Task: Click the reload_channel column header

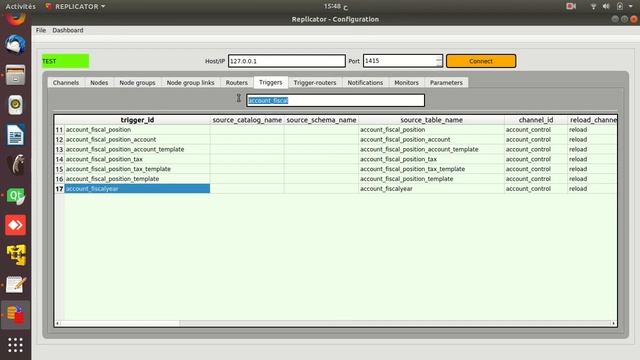Action: tap(592, 120)
